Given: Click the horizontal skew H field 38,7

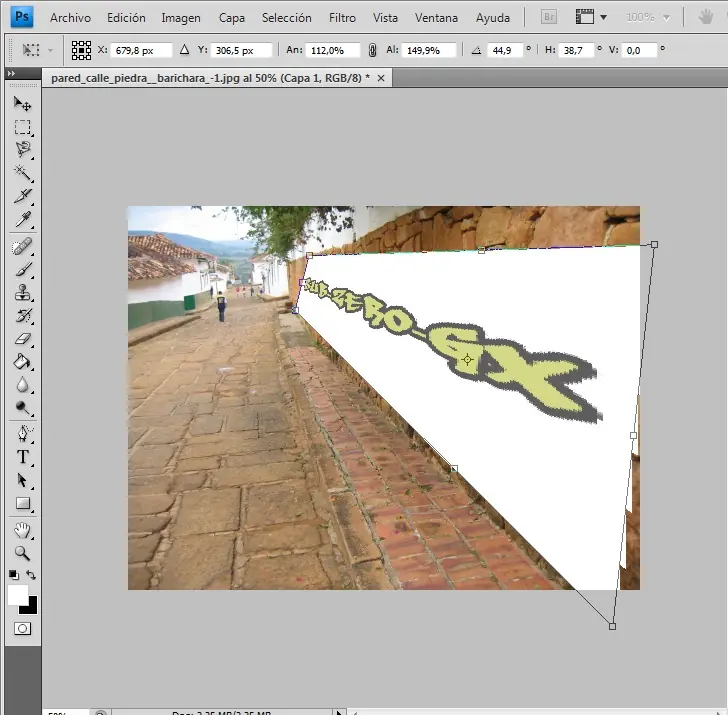Looking at the screenshot, I should (576, 50).
